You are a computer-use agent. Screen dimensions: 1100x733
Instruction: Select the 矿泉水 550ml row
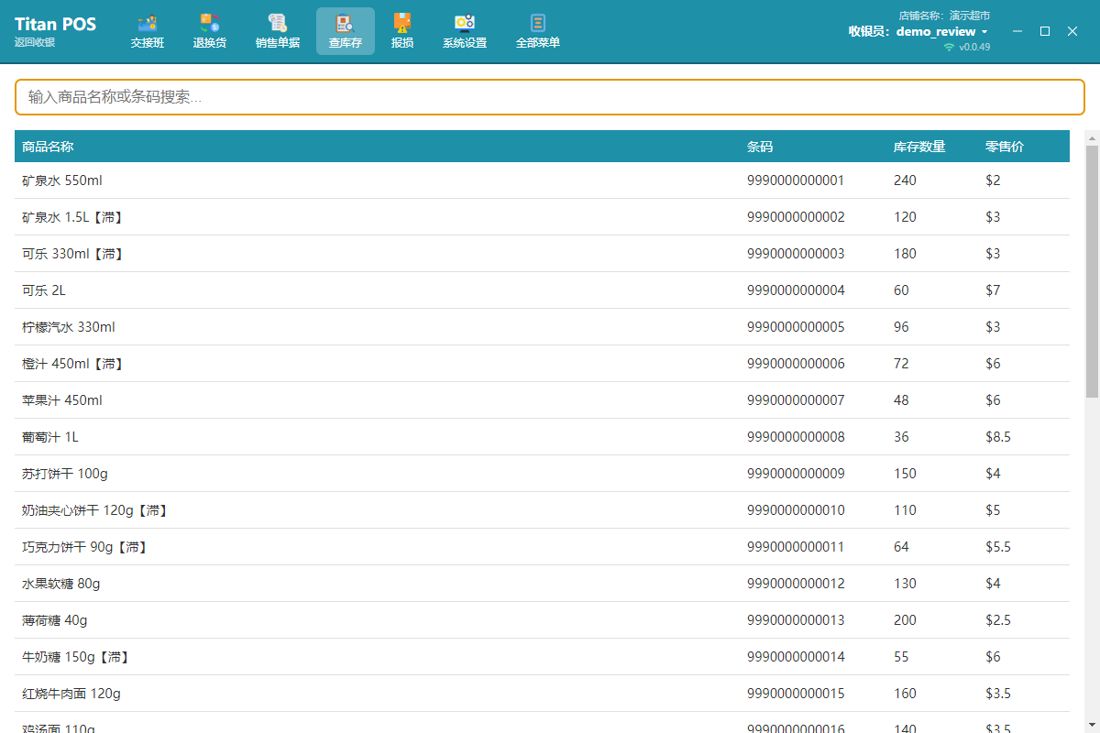point(542,180)
